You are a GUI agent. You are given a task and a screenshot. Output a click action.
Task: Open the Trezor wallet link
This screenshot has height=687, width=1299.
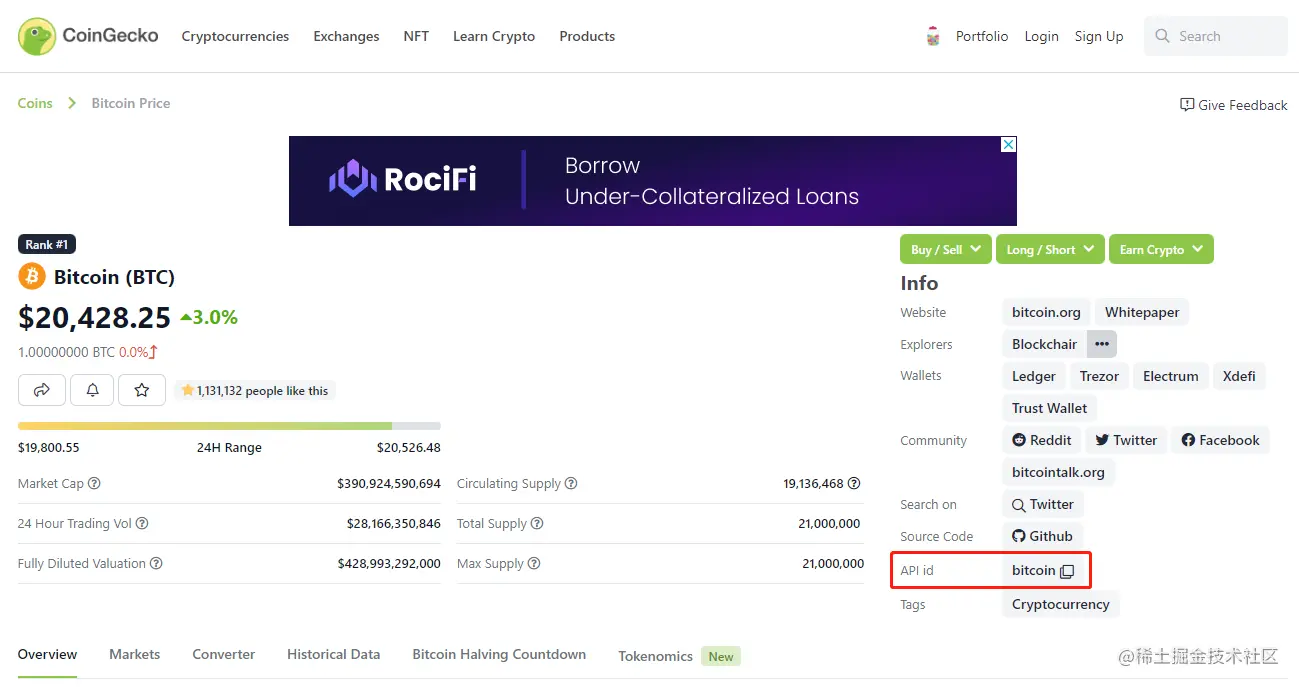(x=1099, y=376)
